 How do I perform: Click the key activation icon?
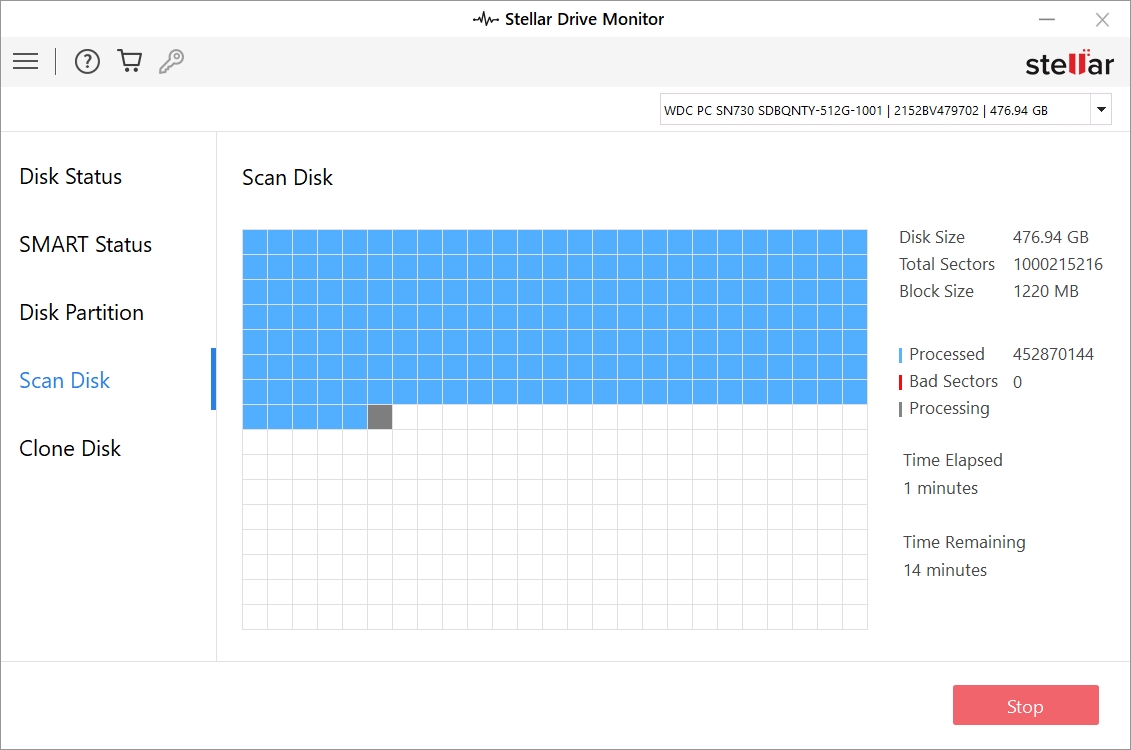tap(171, 62)
